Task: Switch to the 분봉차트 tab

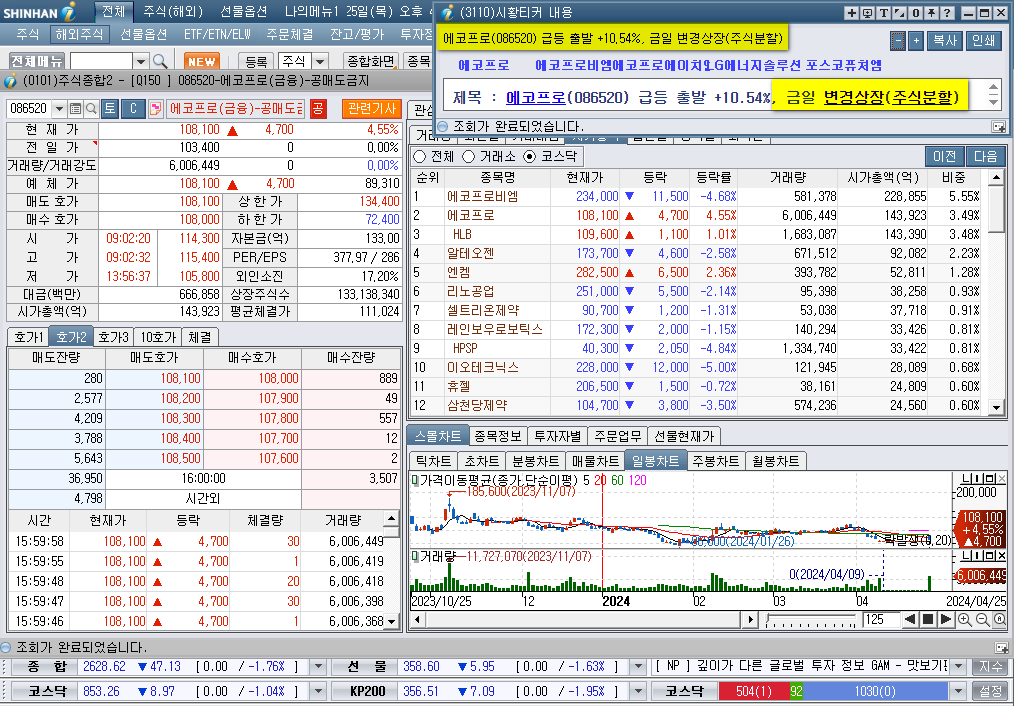Action: coord(535,461)
